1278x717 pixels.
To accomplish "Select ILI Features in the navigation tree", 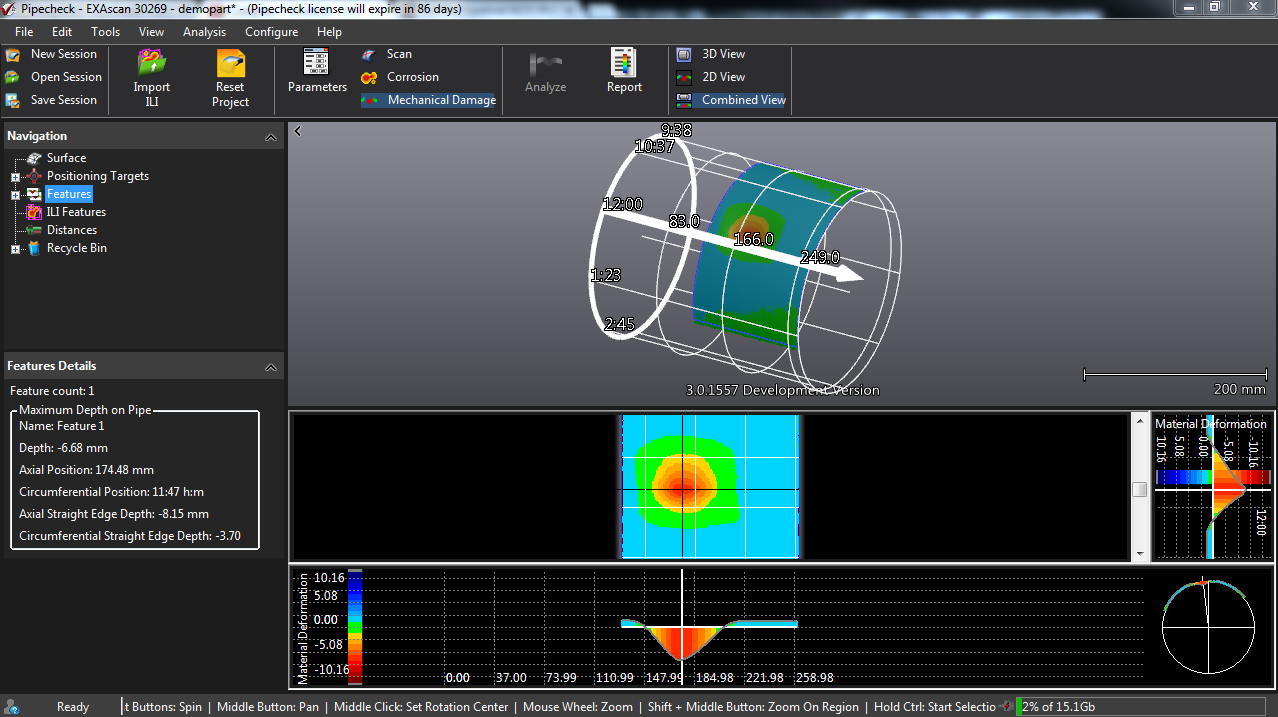I will tap(76, 212).
